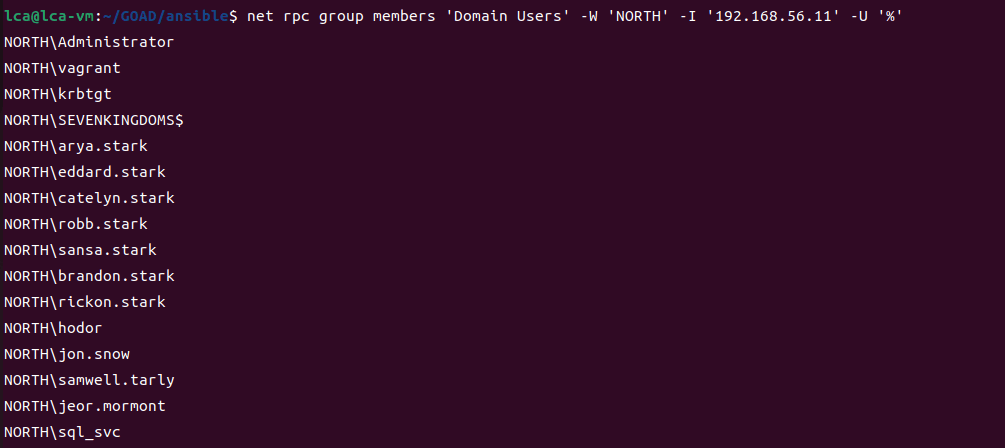Click the NORTH\jon.snow entry
This screenshot has width=1005, height=448.
(67, 354)
